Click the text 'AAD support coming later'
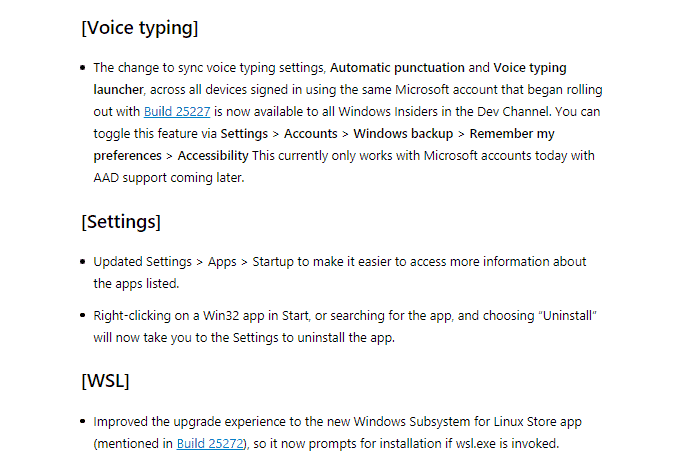This screenshot has width=686, height=465. tap(168, 178)
